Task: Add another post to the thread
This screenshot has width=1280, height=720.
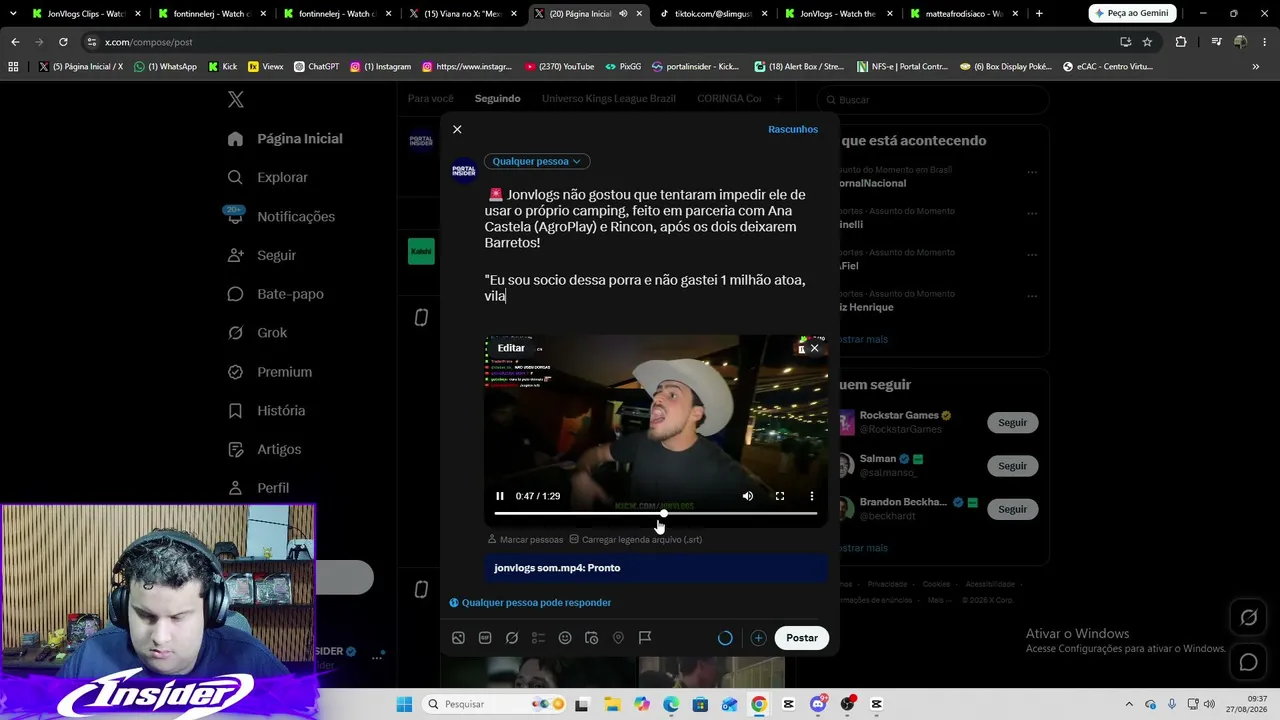Action: tap(758, 638)
